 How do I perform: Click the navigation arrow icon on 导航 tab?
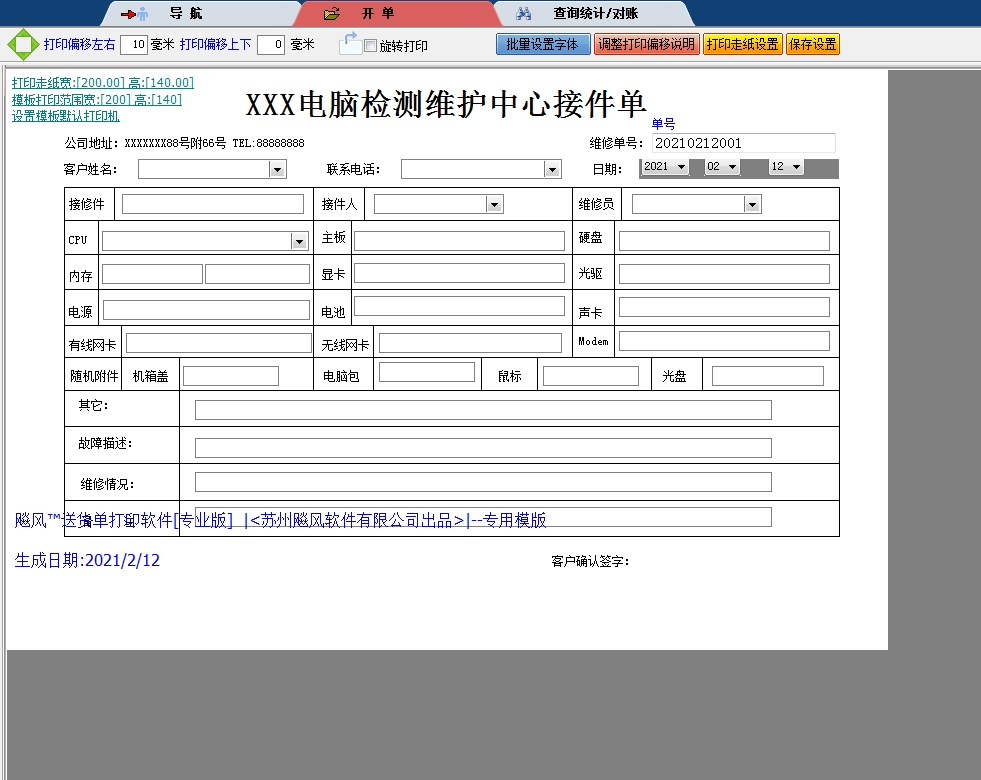133,13
